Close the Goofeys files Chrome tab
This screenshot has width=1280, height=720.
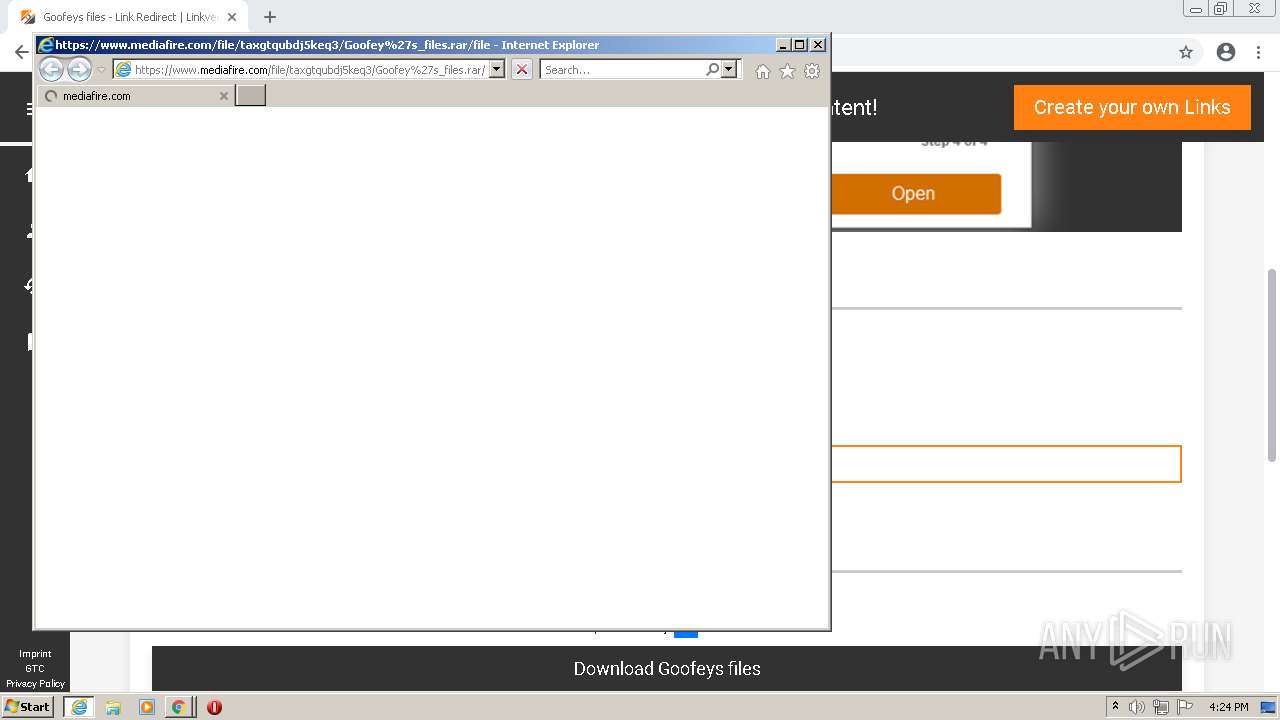point(232,17)
